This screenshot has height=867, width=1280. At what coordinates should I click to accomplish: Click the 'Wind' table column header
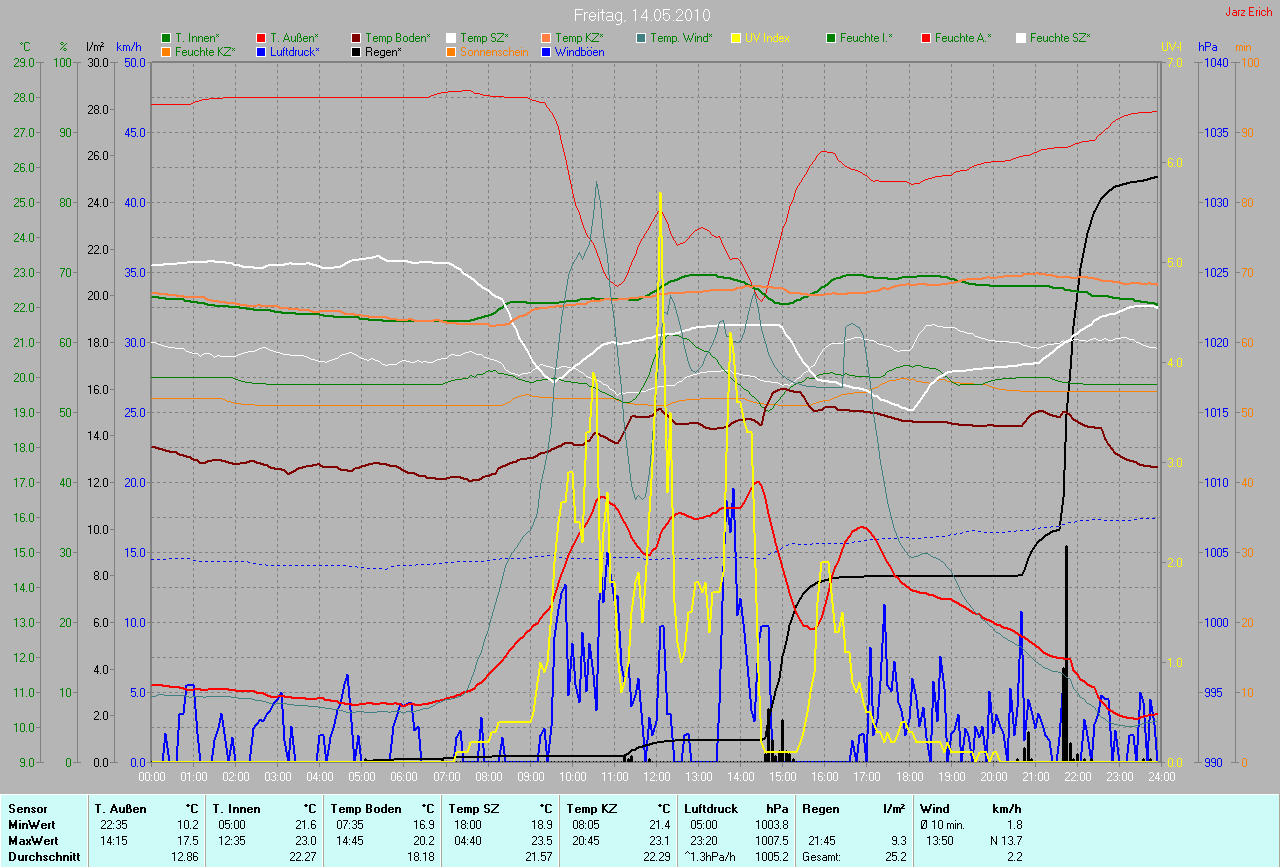pos(934,809)
